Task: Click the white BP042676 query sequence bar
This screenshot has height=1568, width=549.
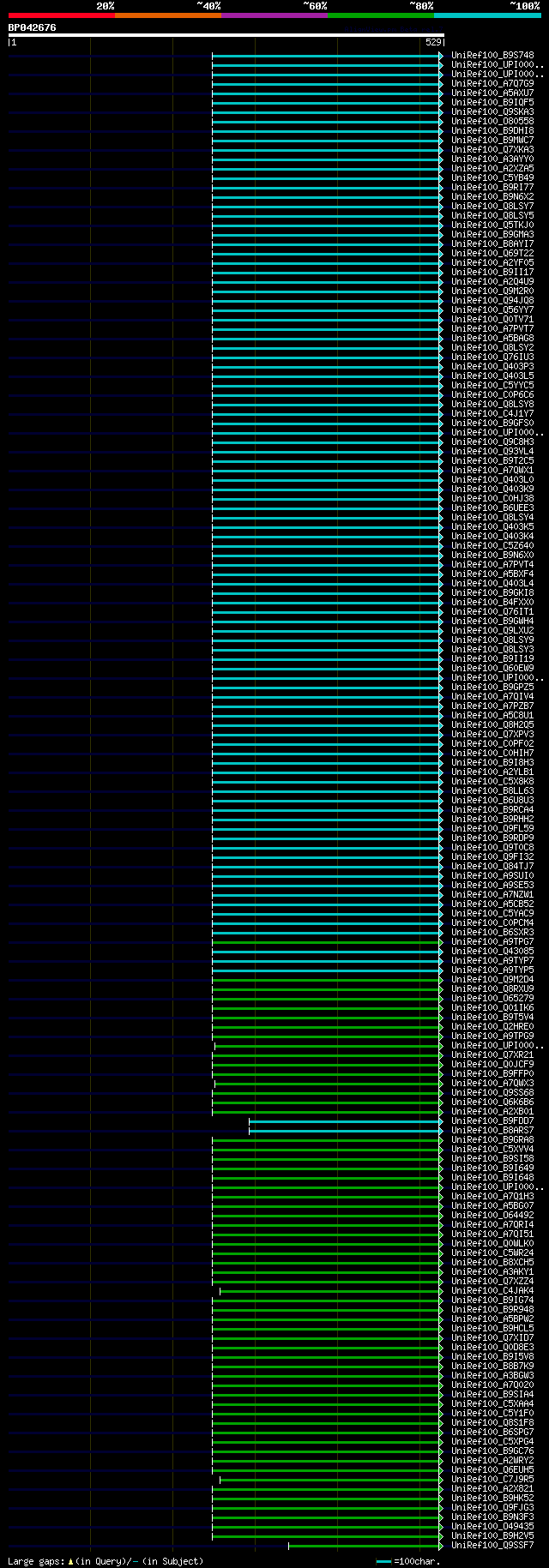Action: [226, 35]
